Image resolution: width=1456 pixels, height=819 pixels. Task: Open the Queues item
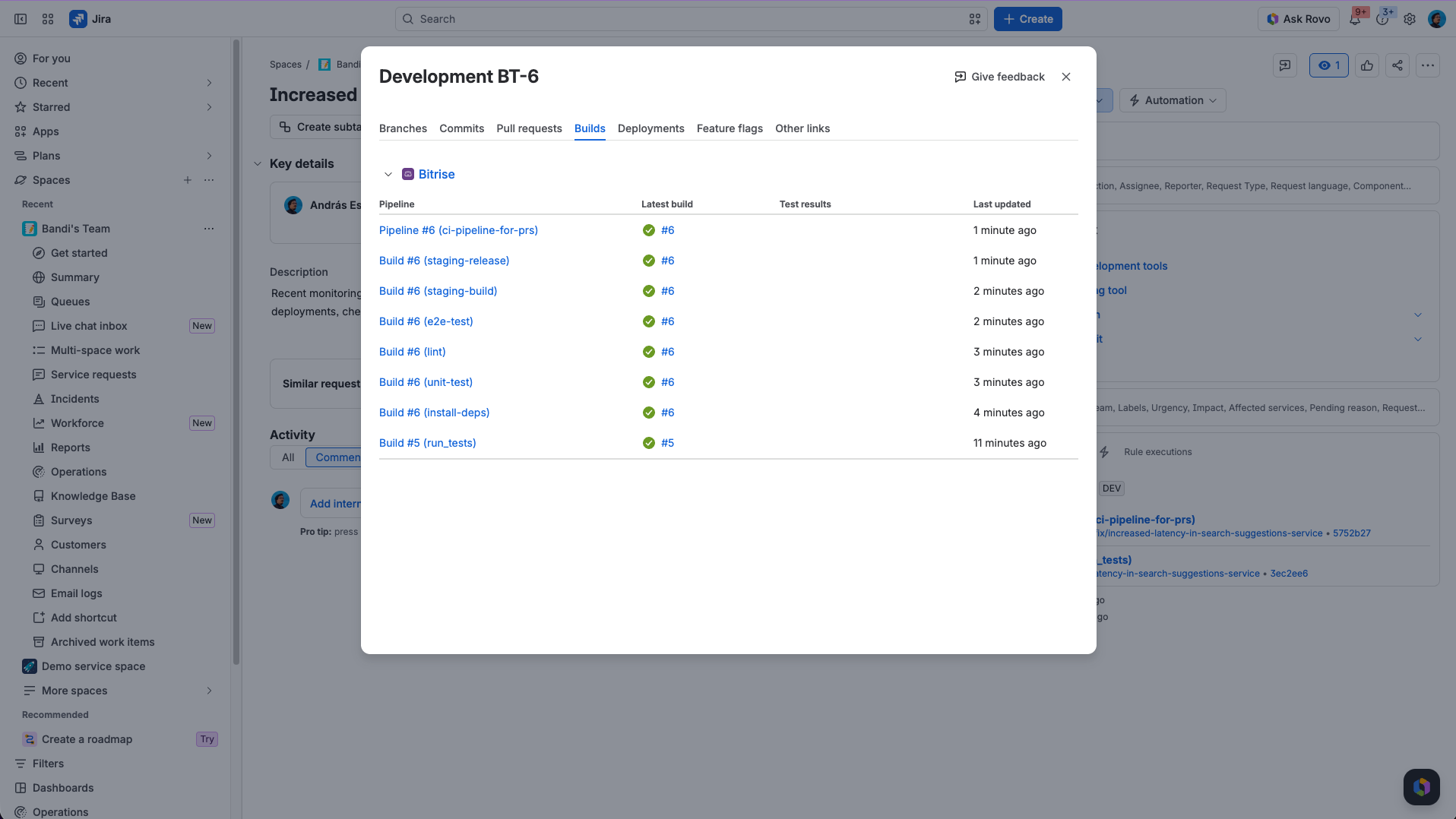[x=70, y=302]
